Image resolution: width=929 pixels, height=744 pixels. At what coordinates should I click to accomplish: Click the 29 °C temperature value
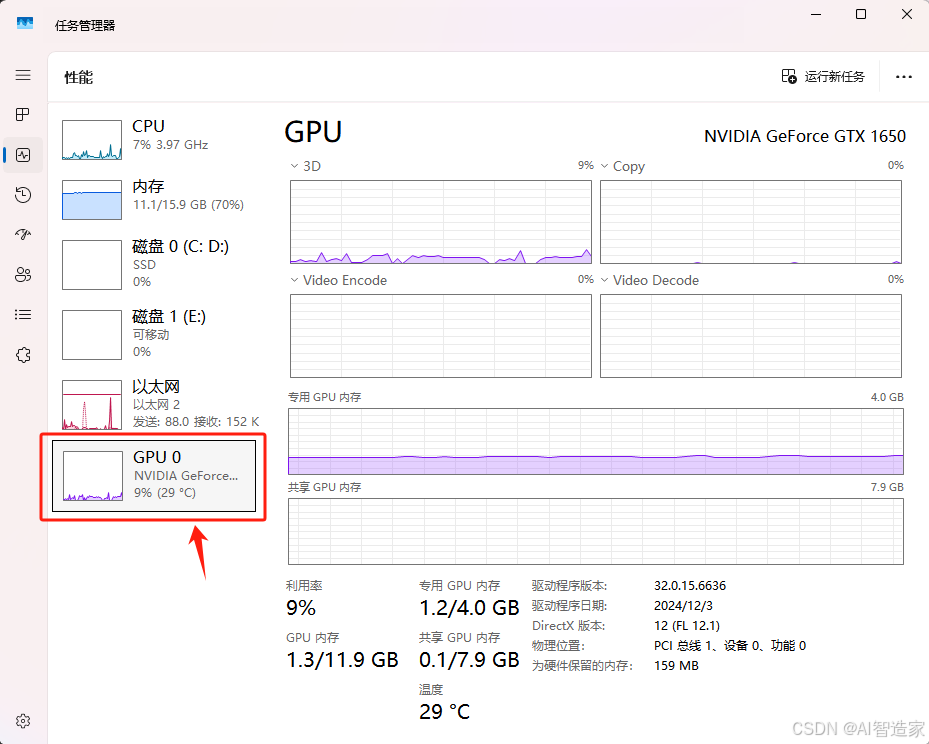point(444,711)
